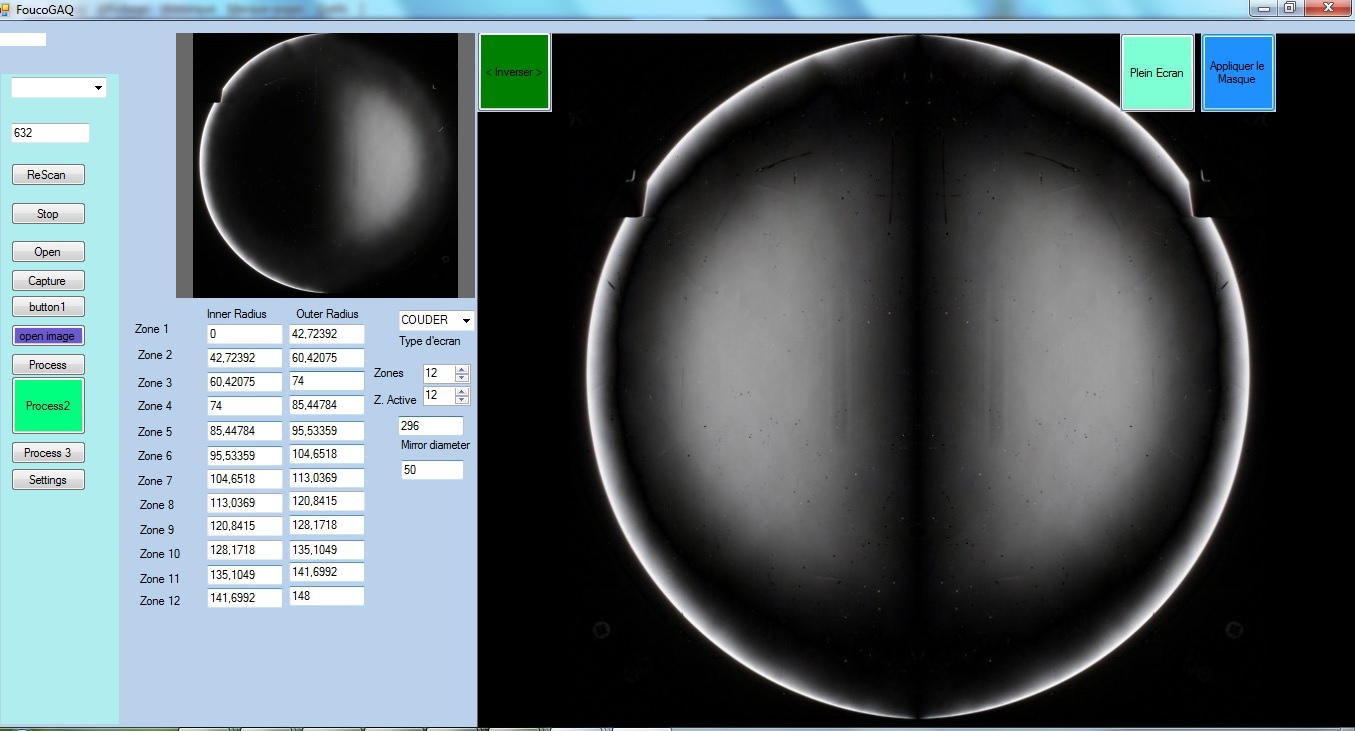The width and height of the screenshot is (1355, 731).
Task: Click the Mirror diameter label
Action: pyautogui.click(x=435, y=445)
